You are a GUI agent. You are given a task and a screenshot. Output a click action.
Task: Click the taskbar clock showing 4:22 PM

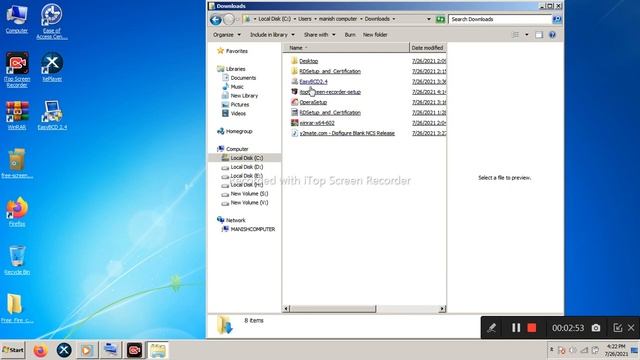616,350
